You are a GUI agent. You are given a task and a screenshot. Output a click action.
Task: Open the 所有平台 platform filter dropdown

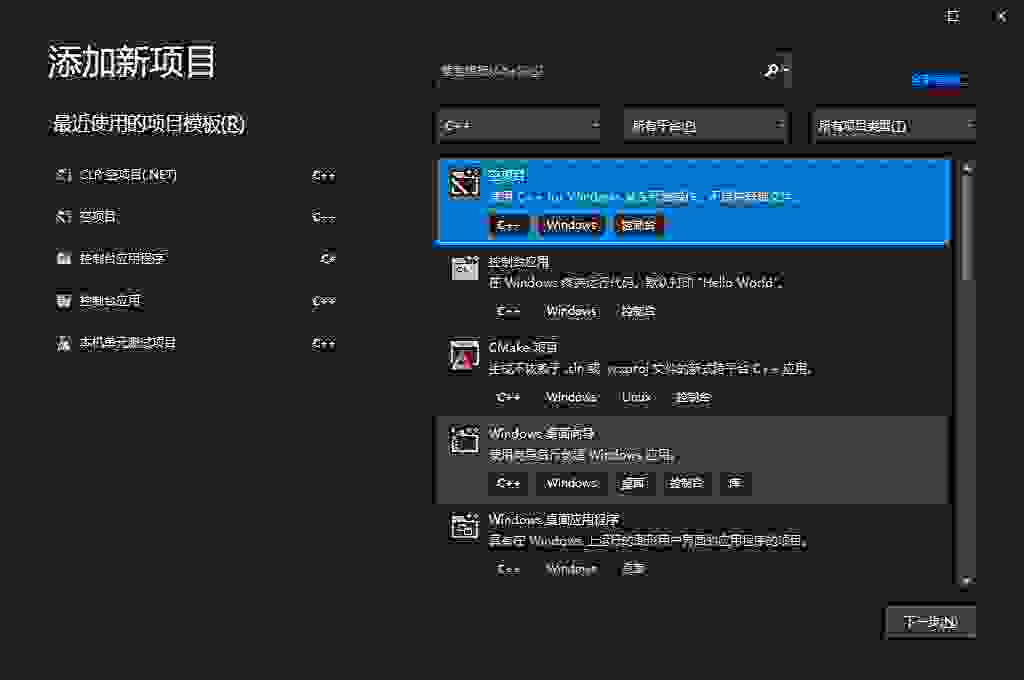pos(705,125)
